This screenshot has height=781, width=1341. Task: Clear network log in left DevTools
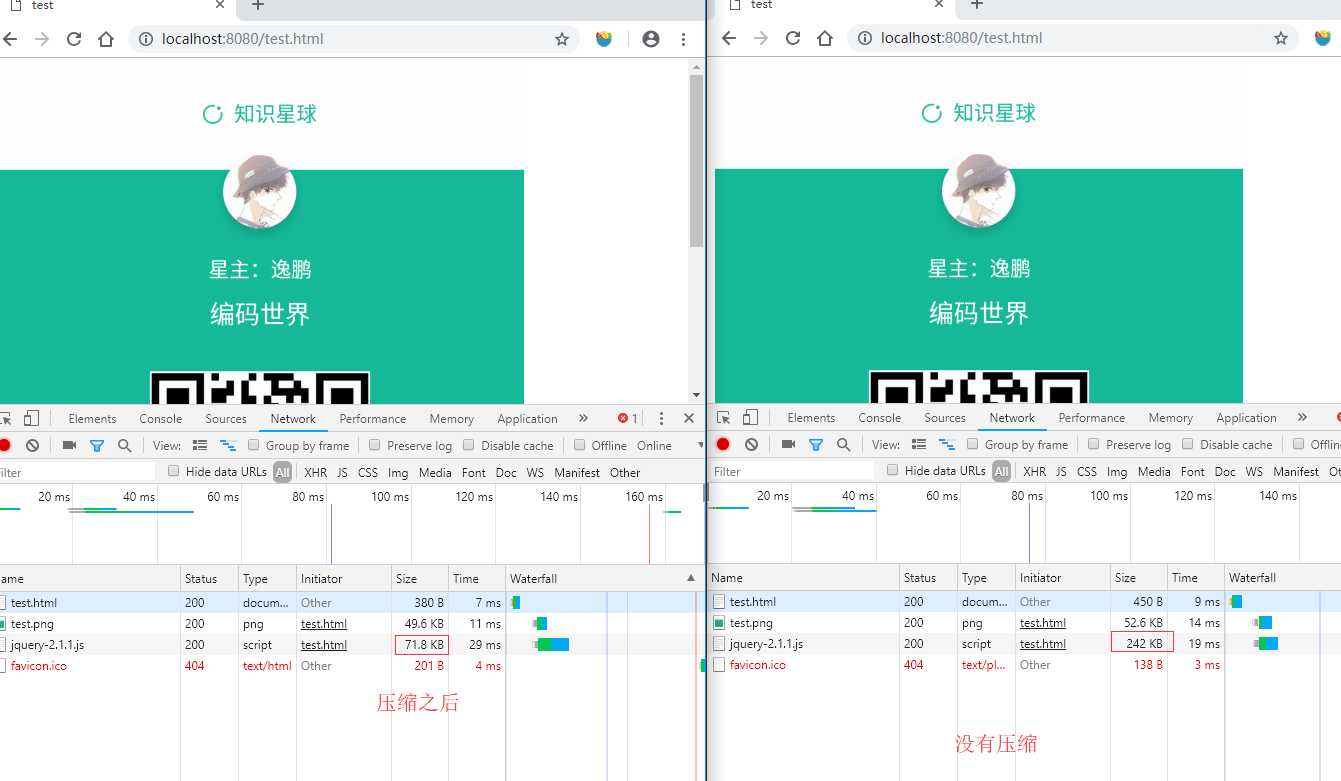coord(32,445)
